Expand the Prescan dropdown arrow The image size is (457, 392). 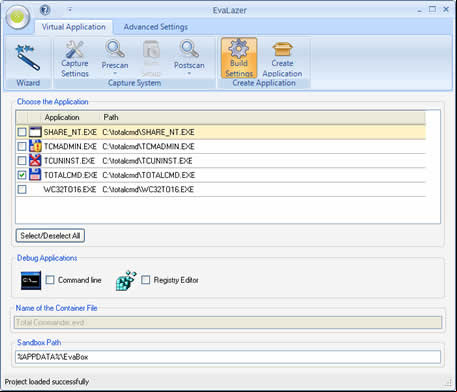pyautogui.click(x=115, y=73)
